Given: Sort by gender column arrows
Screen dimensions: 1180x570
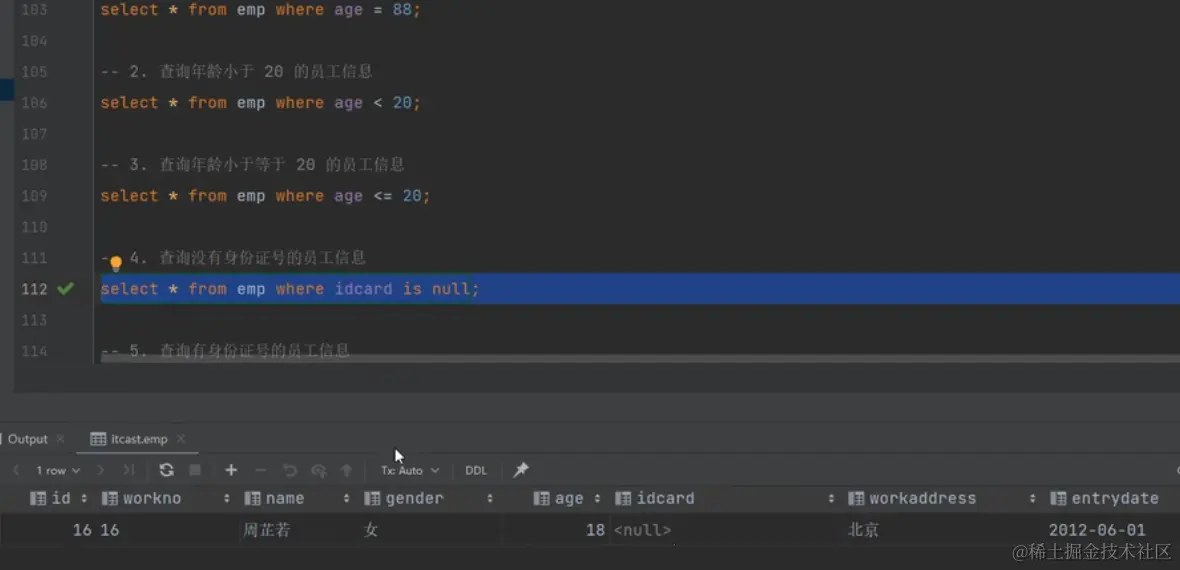Looking at the screenshot, I should (490, 498).
